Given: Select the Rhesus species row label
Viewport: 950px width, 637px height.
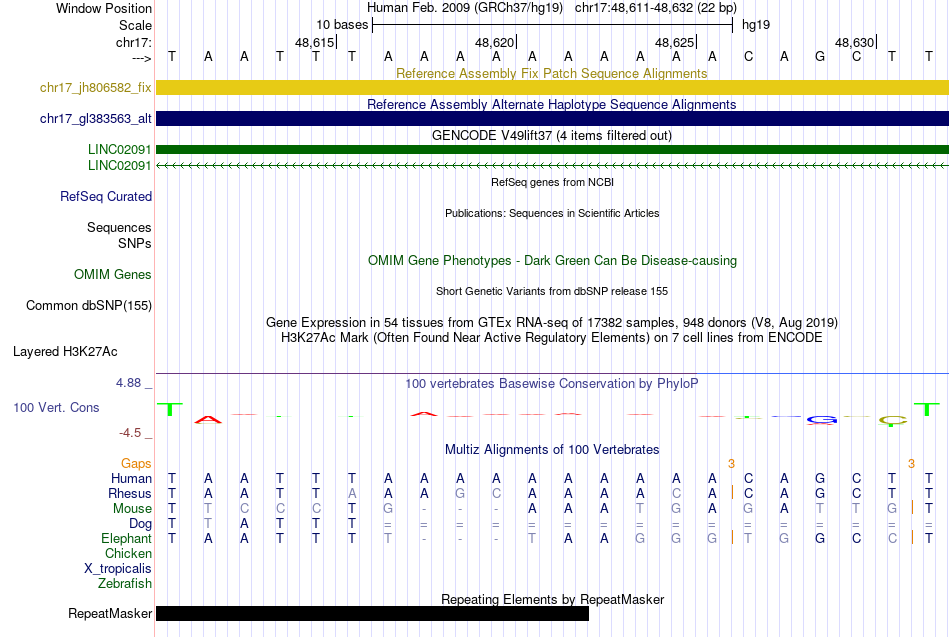Looking at the screenshot, I should [x=130, y=494].
